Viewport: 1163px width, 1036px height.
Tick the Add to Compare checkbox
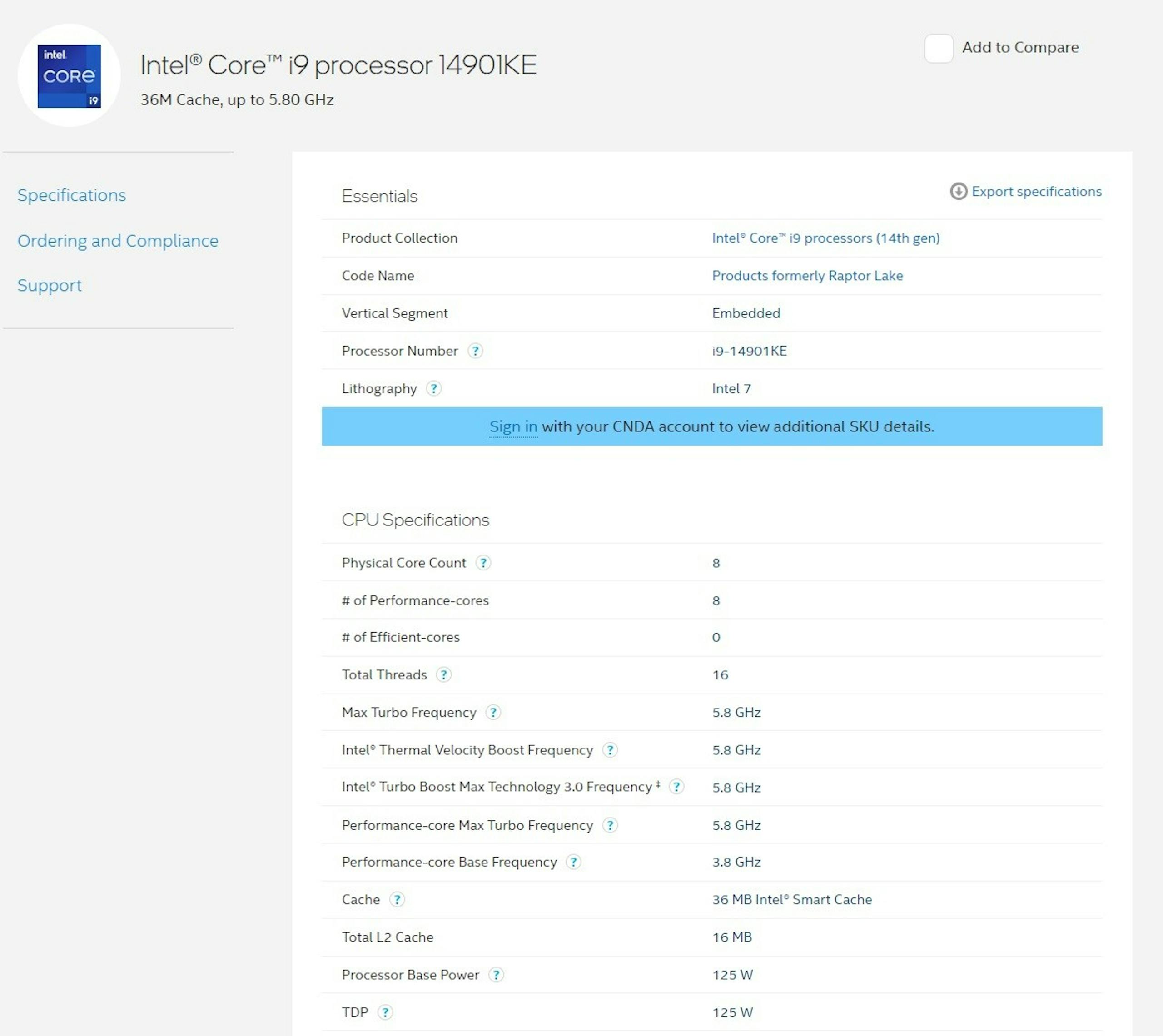[x=939, y=48]
